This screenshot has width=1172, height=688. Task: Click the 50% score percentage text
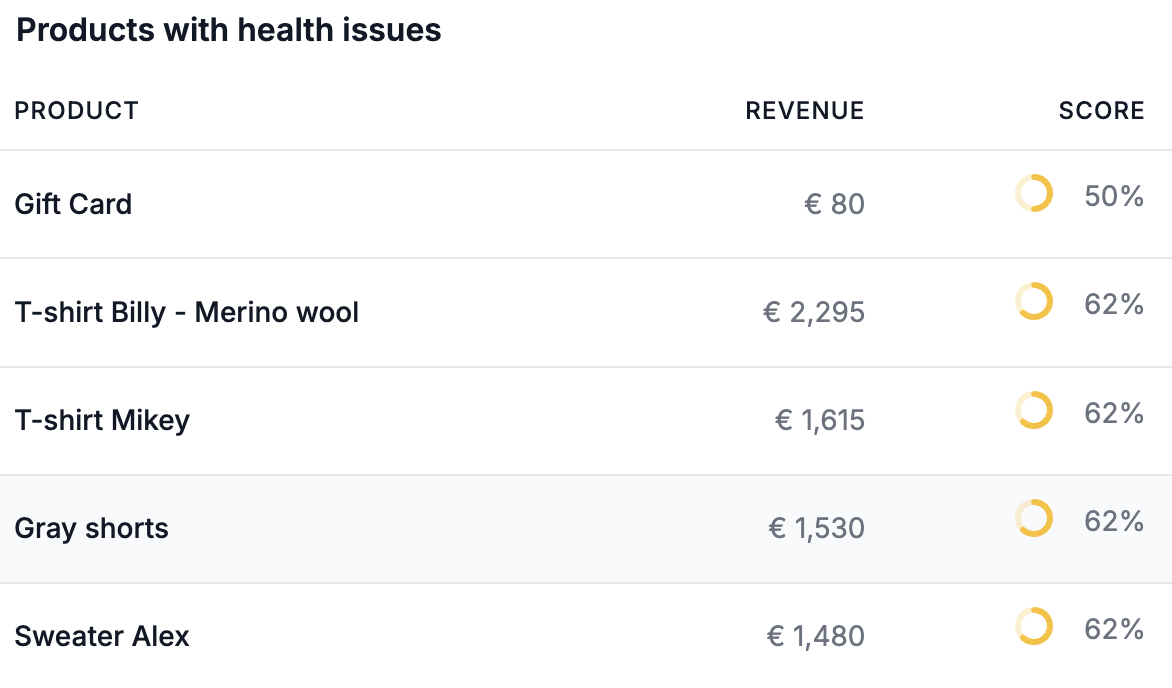[1113, 196]
